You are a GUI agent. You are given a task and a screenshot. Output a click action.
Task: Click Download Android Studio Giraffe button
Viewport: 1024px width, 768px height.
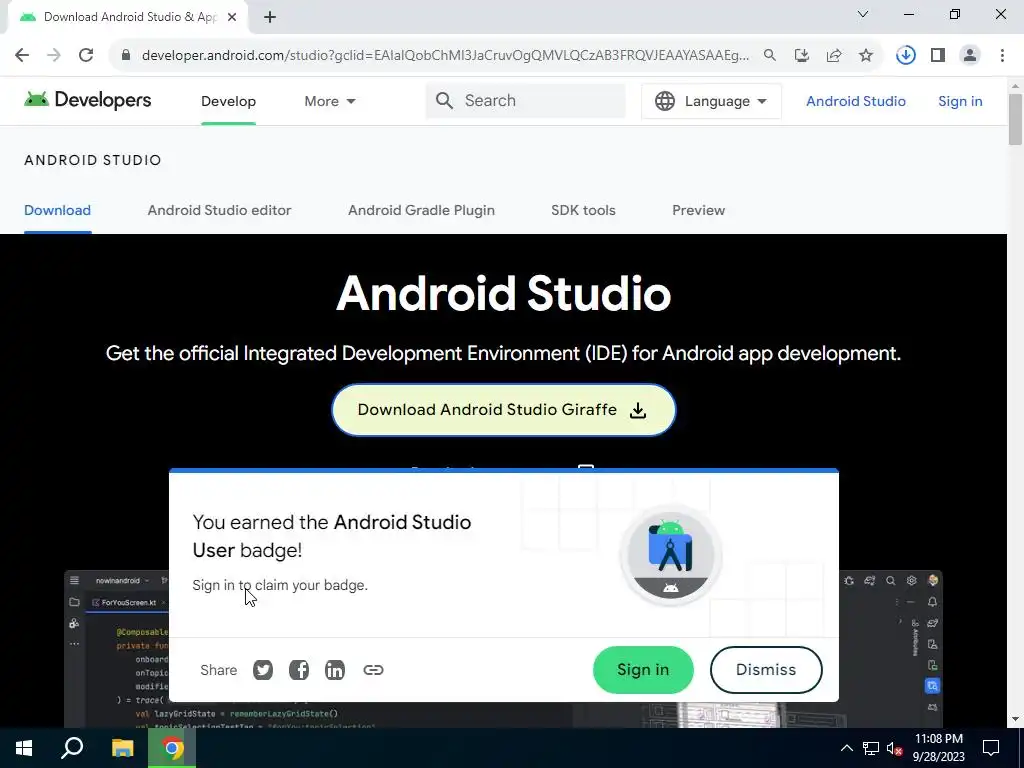(504, 409)
